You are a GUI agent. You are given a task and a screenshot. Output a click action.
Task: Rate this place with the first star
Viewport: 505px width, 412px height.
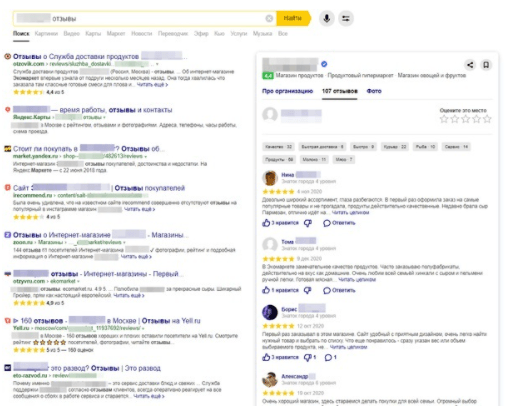pos(444,119)
